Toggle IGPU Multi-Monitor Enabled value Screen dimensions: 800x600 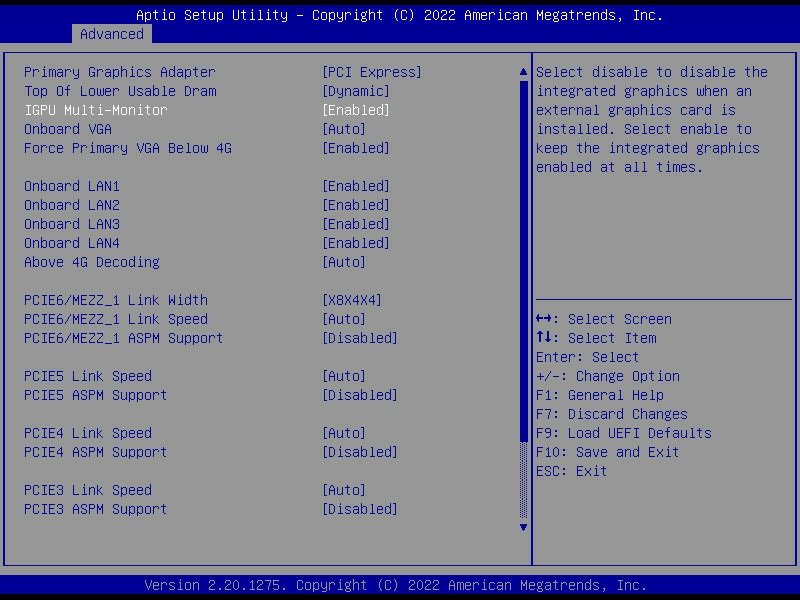(x=356, y=110)
